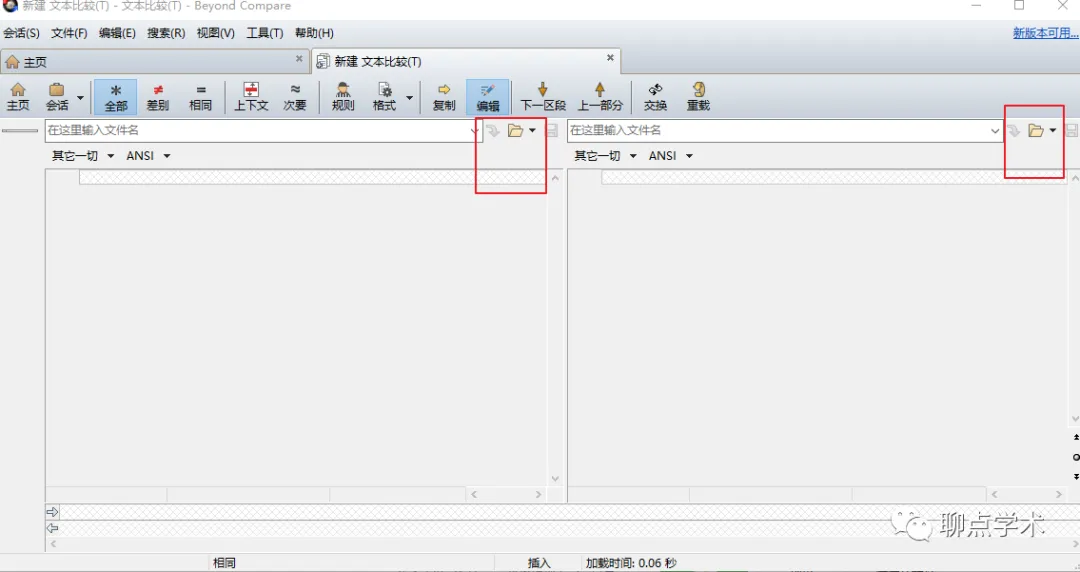Open the 编辑(E) menu

(117, 33)
